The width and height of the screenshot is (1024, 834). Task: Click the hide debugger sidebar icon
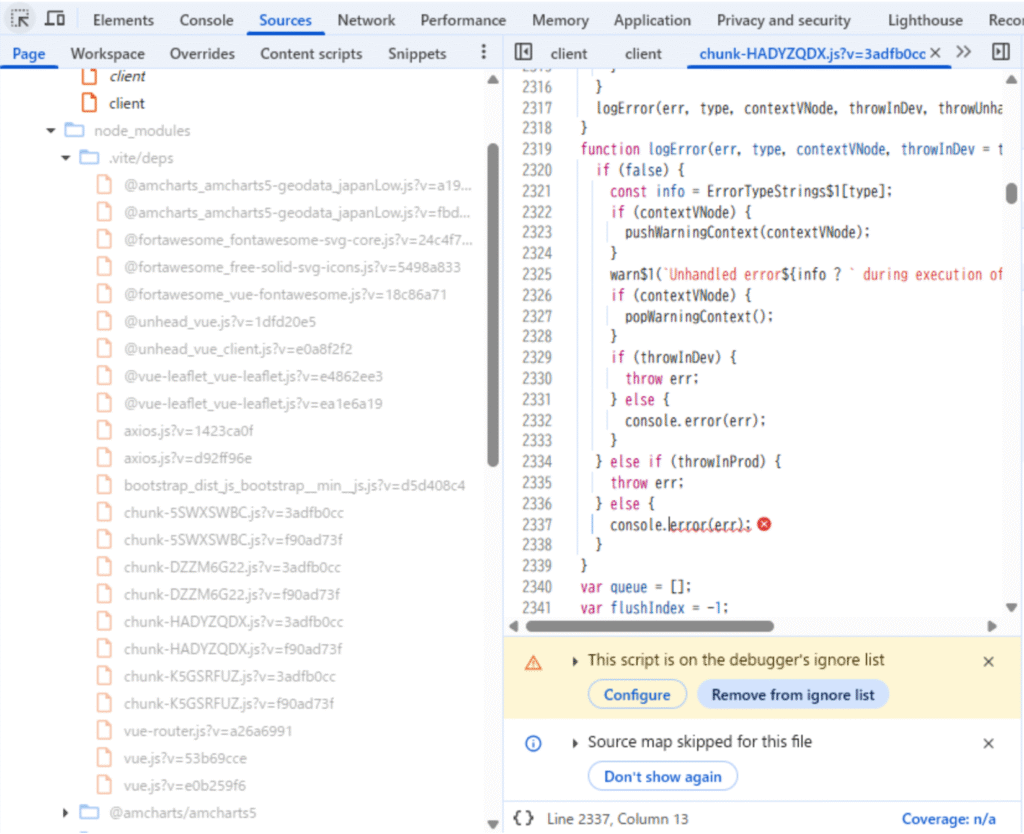1001,53
